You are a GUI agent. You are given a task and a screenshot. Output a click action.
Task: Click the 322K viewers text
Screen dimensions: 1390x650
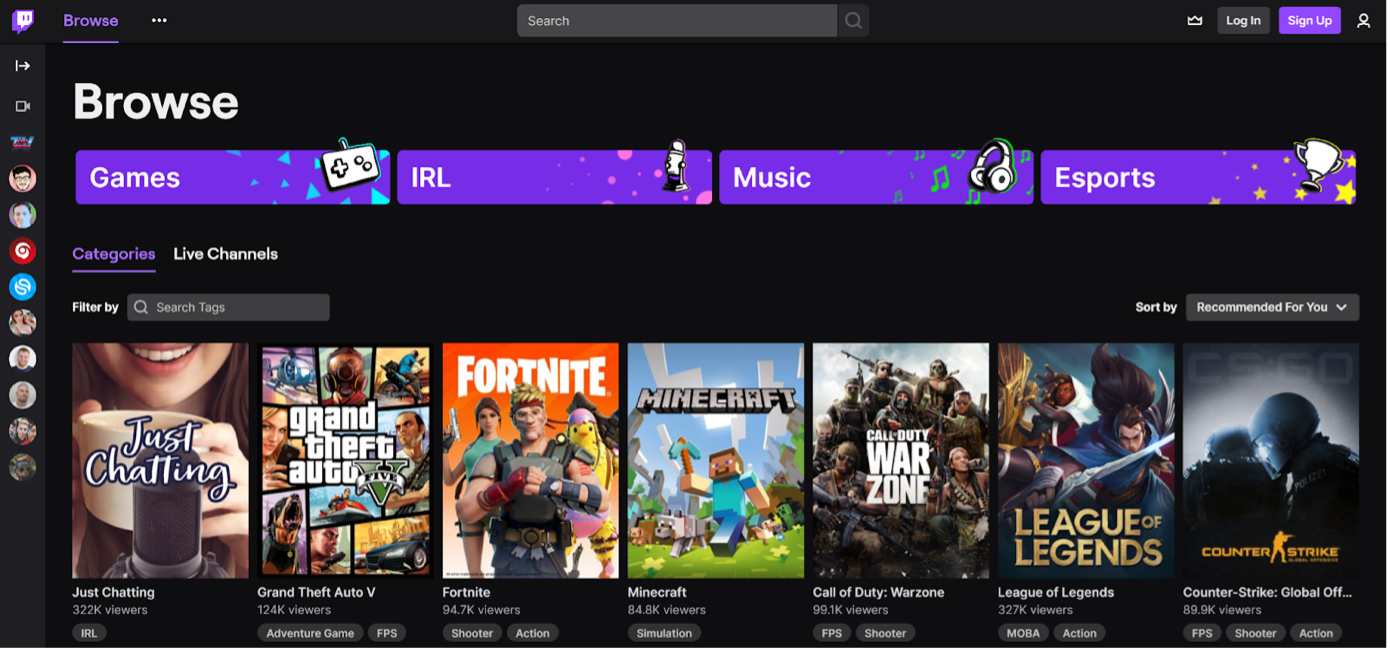[110, 611]
